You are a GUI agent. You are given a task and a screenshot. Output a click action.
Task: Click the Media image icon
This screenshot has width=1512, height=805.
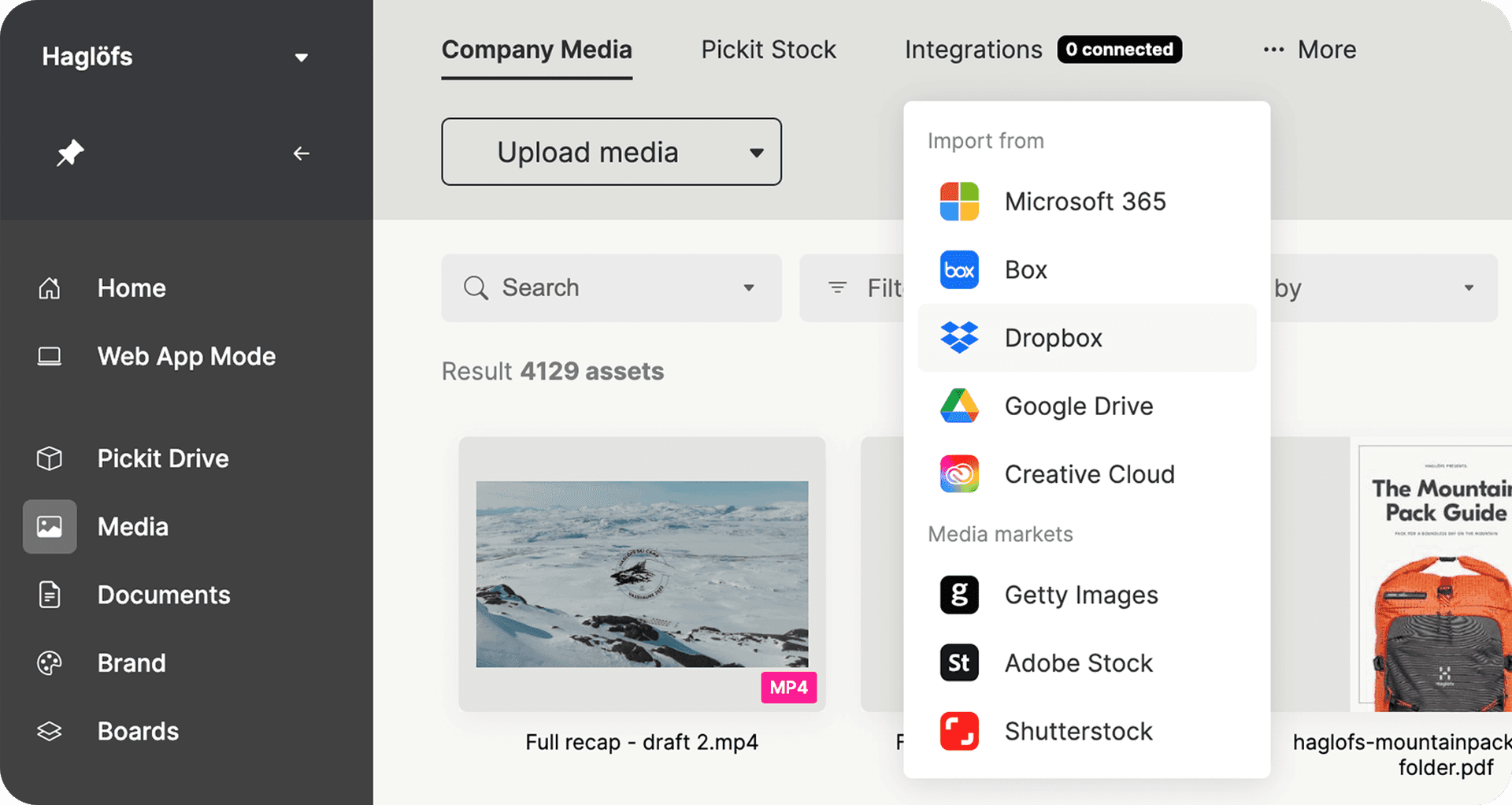point(50,526)
